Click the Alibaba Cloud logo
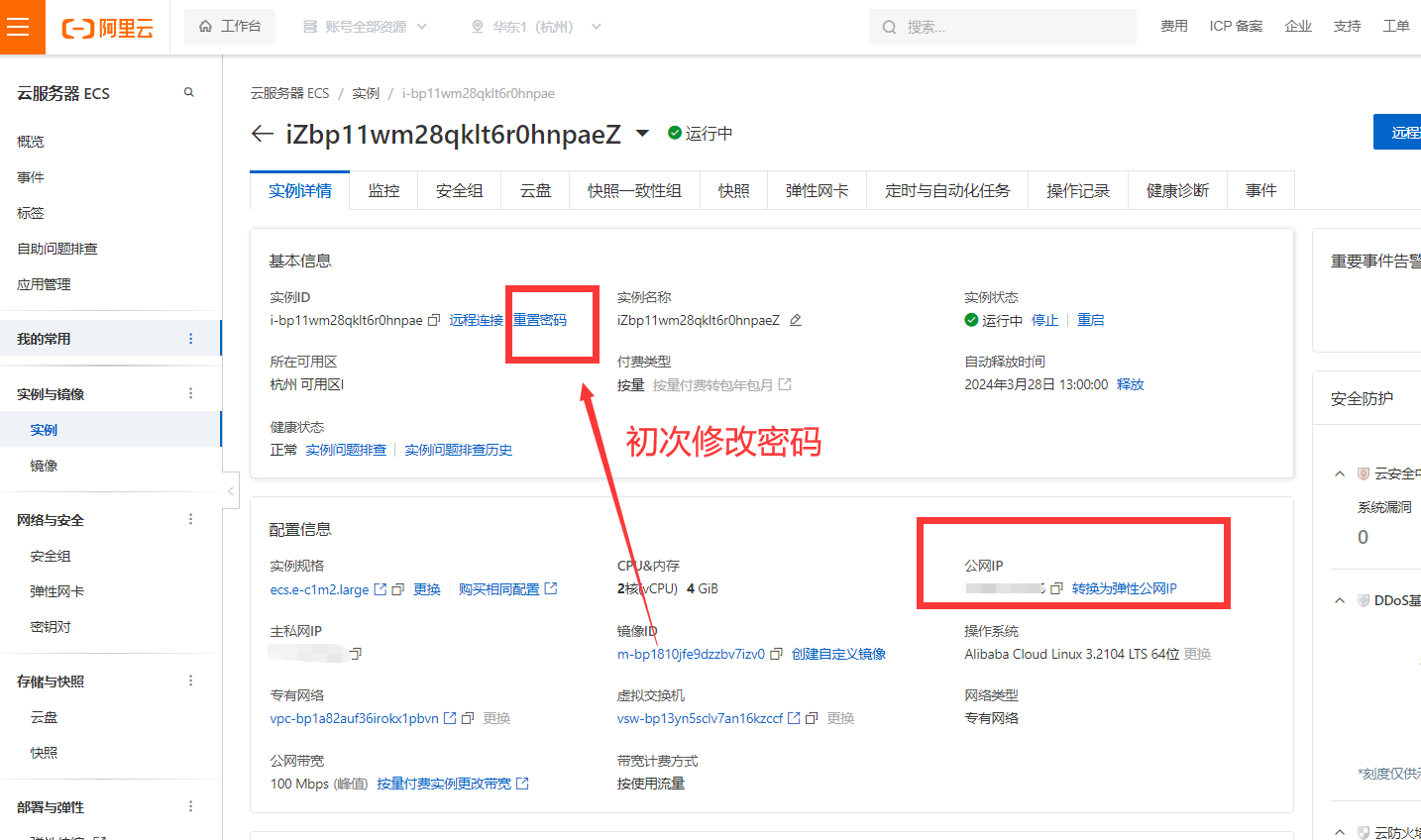The image size is (1421, 840). (x=108, y=28)
